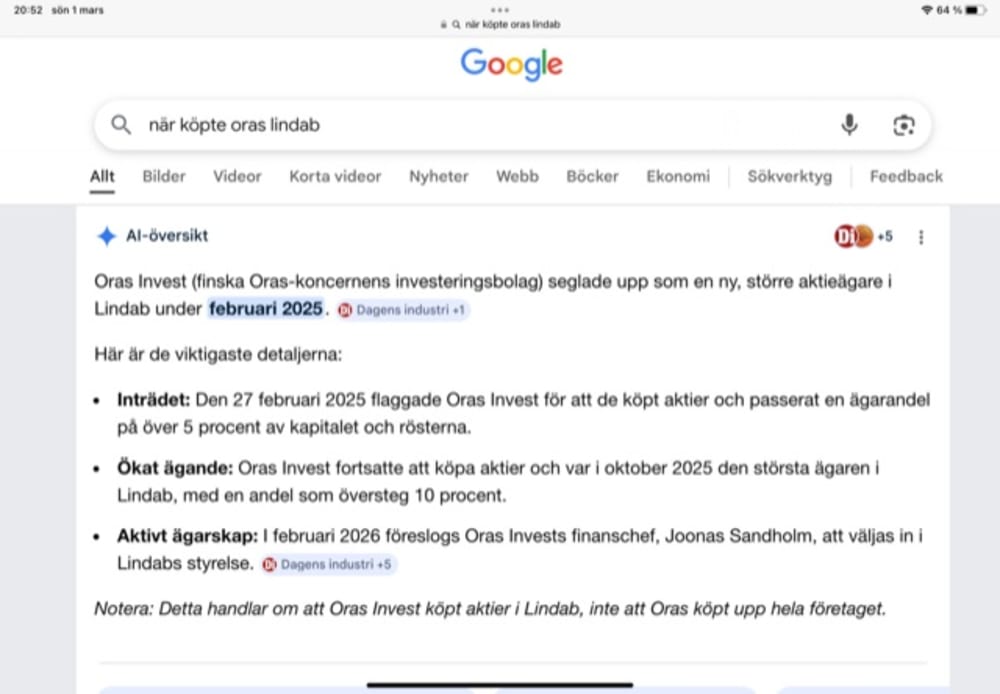Tap the Wi-Fi status icon
Viewport: 1000px width, 694px height.
point(927,10)
